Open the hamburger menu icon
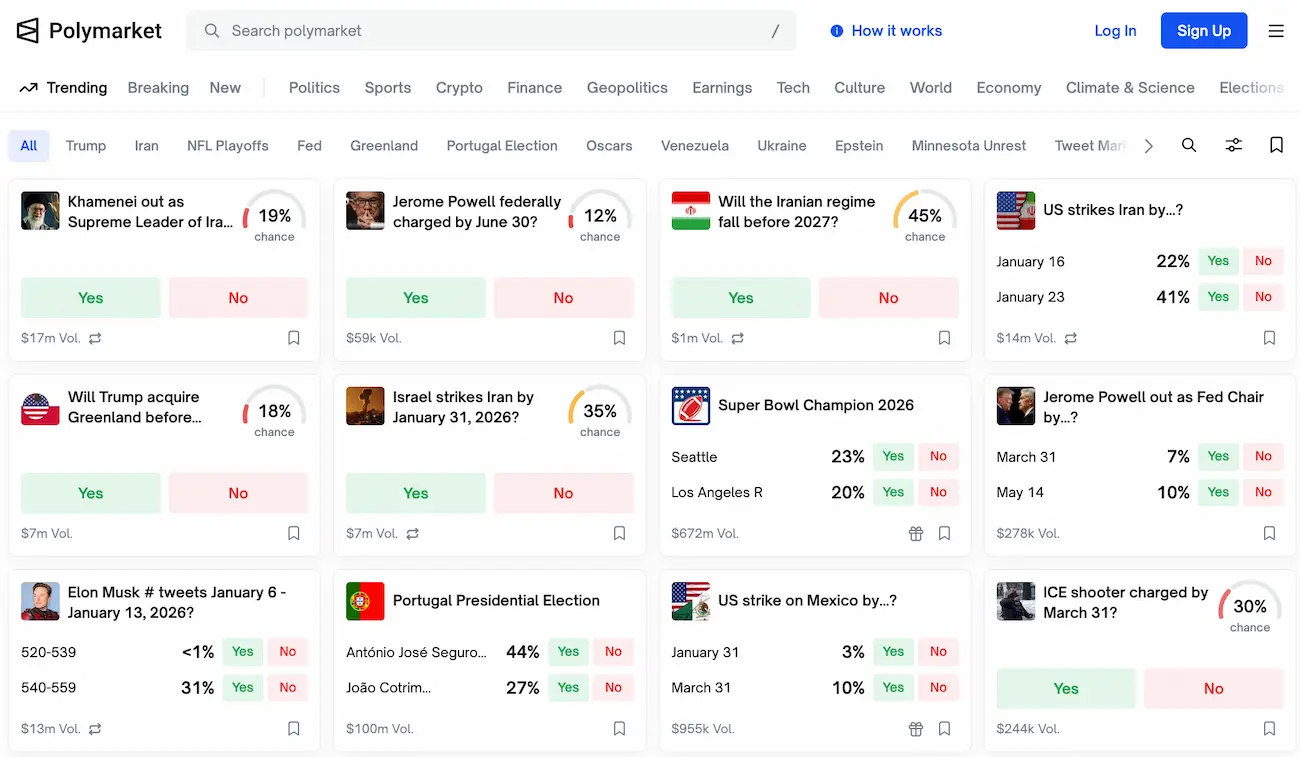Screen dimensions: 1300x757 pos(1276,31)
